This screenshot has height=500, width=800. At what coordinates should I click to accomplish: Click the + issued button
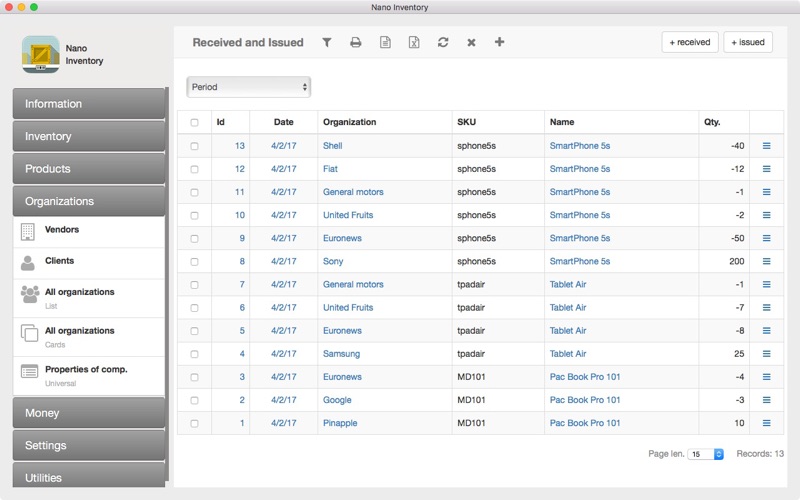(x=748, y=42)
